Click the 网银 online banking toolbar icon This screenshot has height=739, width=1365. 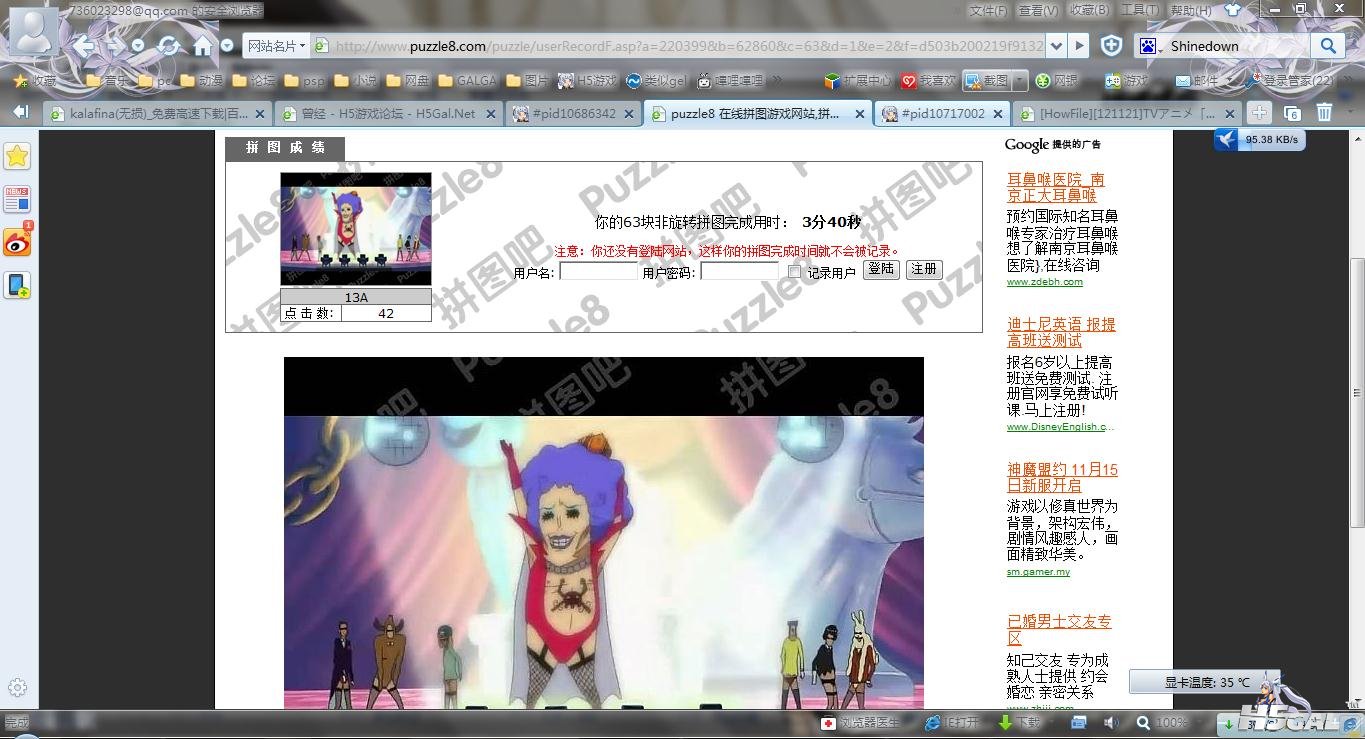click(x=1058, y=80)
